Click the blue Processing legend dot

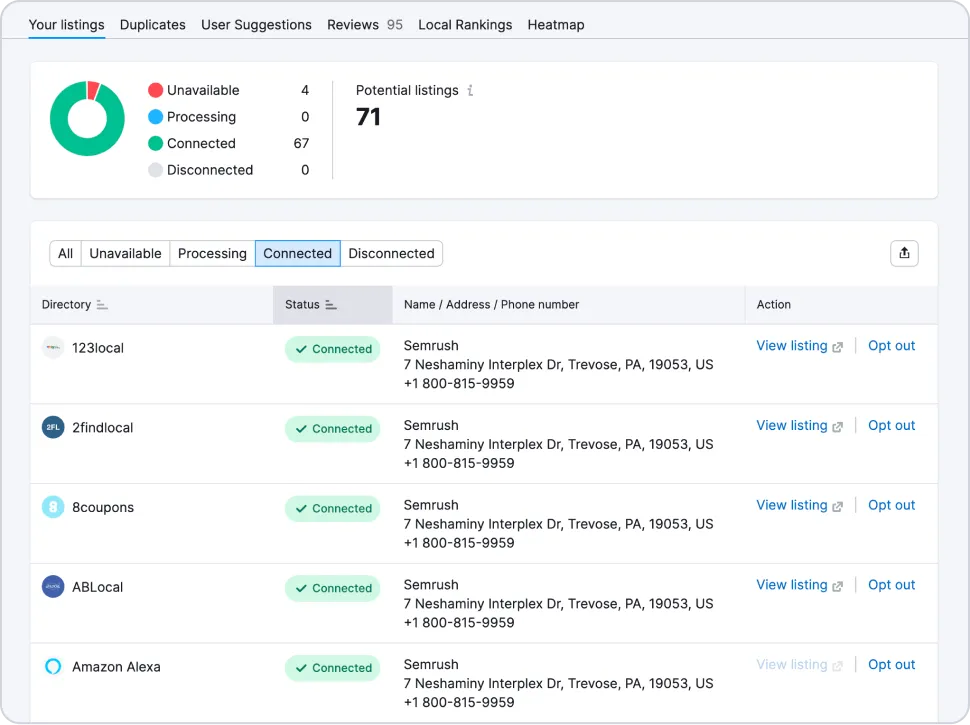click(155, 117)
